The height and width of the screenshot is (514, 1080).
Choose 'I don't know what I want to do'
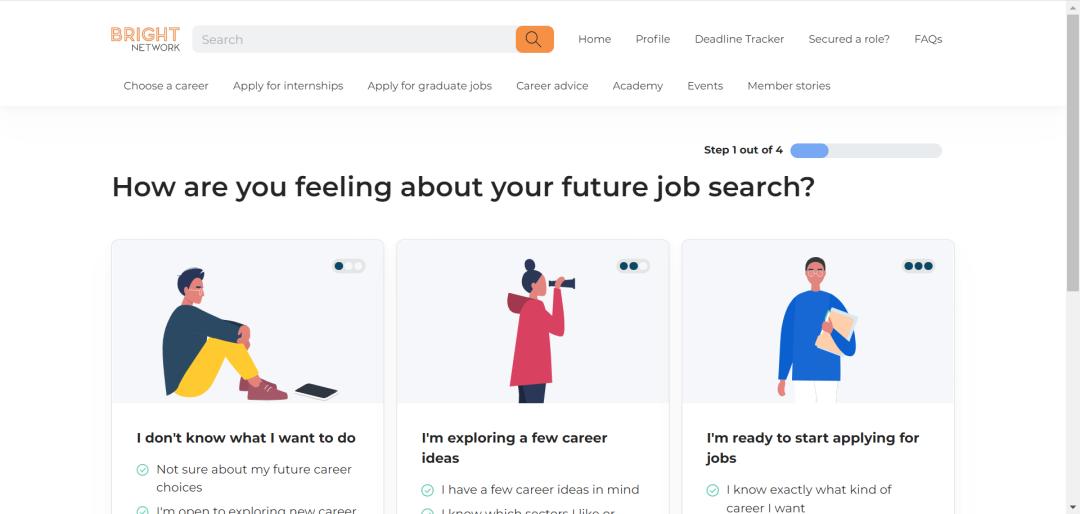(246, 438)
